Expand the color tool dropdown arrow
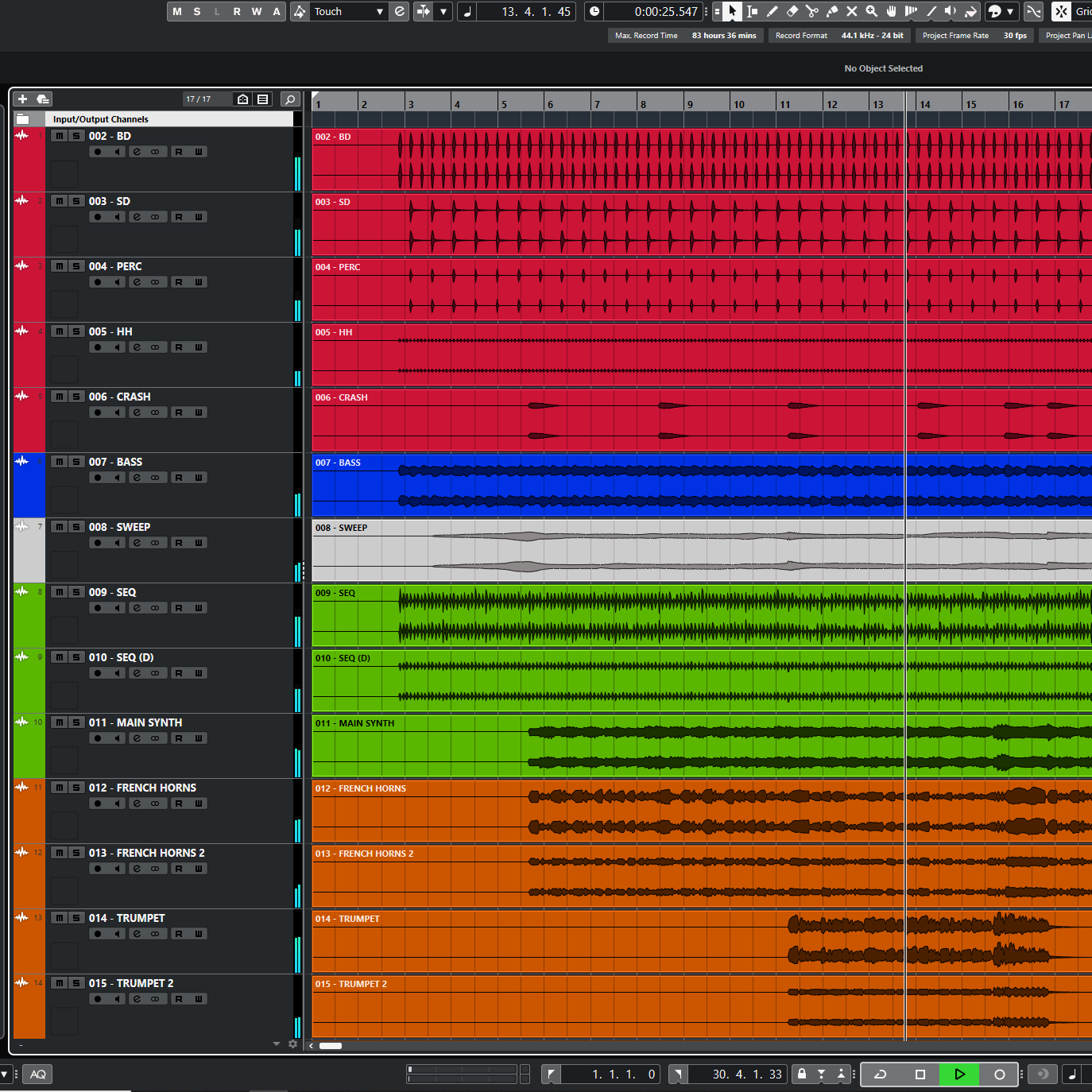 click(x=1010, y=11)
